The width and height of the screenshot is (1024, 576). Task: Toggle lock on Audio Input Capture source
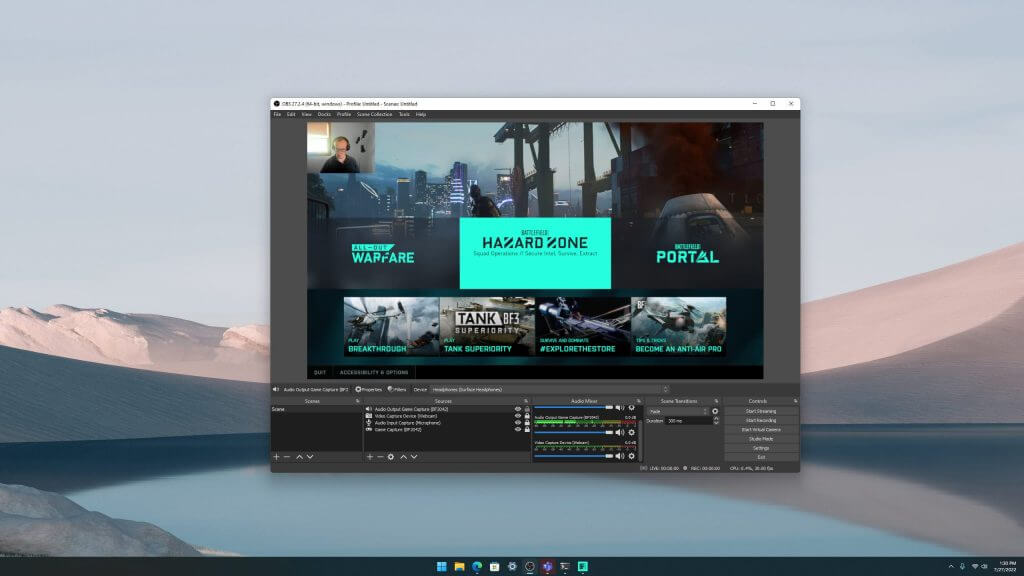click(527, 423)
